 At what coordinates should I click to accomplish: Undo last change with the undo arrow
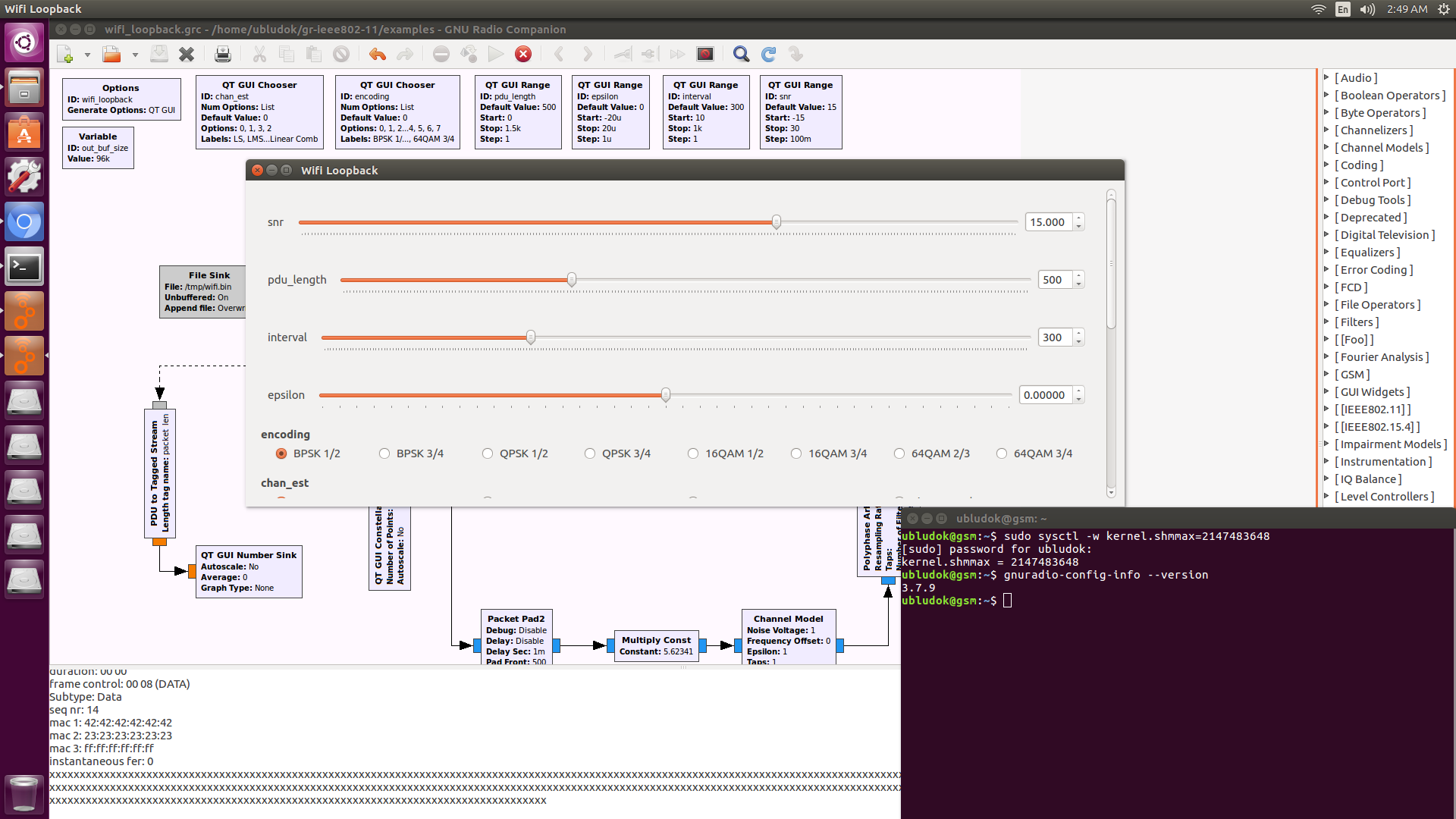click(x=377, y=54)
